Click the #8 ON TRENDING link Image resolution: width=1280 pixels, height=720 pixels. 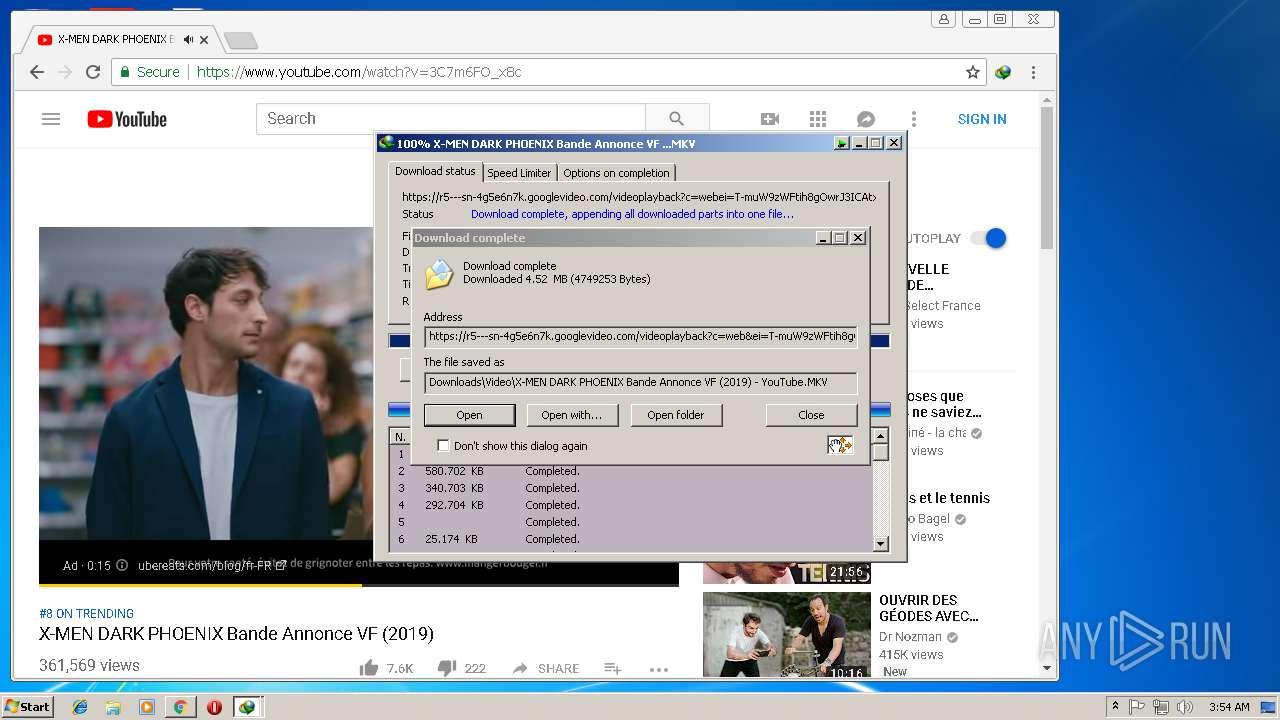[x=86, y=613]
